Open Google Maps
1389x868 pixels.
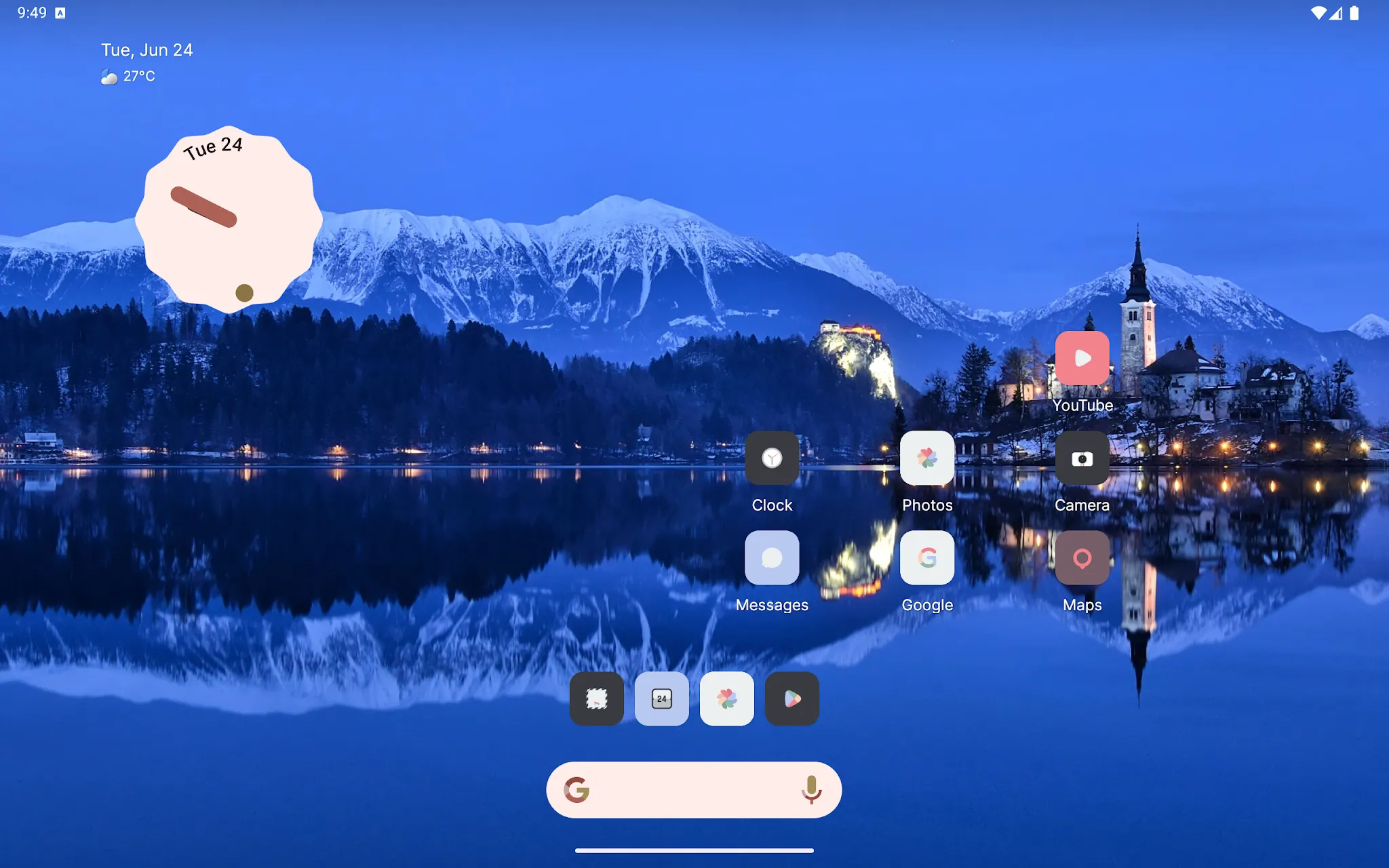coord(1081,558)
